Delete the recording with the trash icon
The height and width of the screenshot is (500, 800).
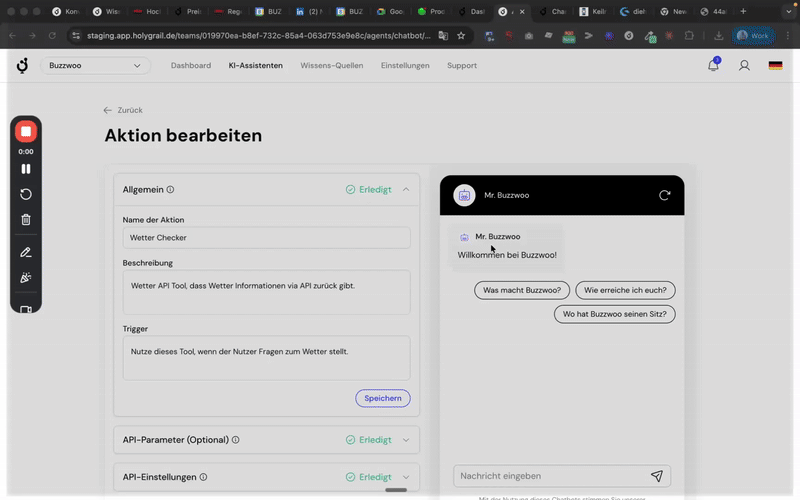(x=26, y=220)
